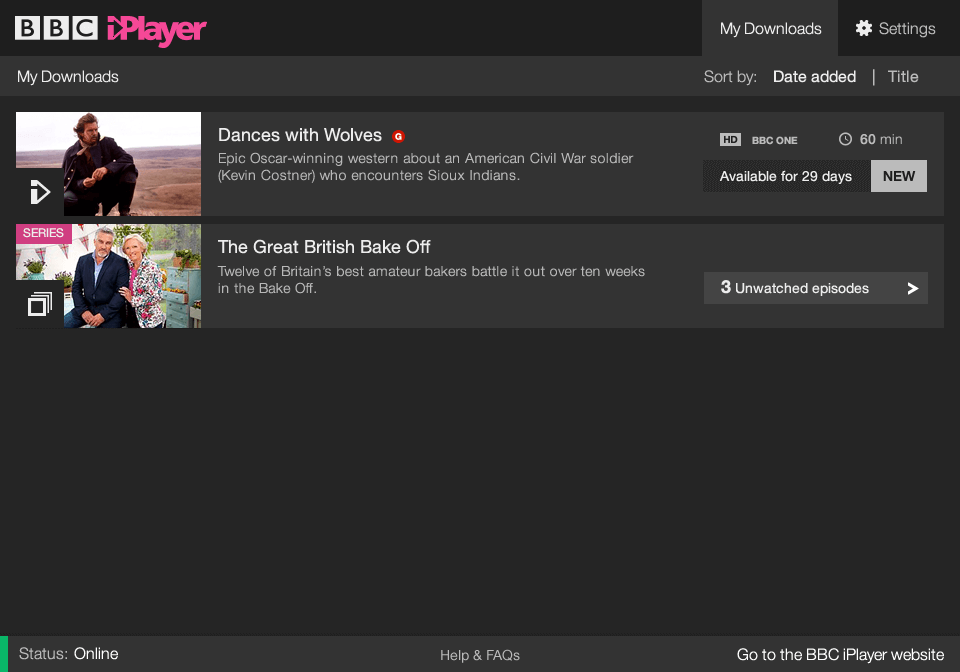
Task: Open Help & FAQs link
Action: tap(480, 655)
